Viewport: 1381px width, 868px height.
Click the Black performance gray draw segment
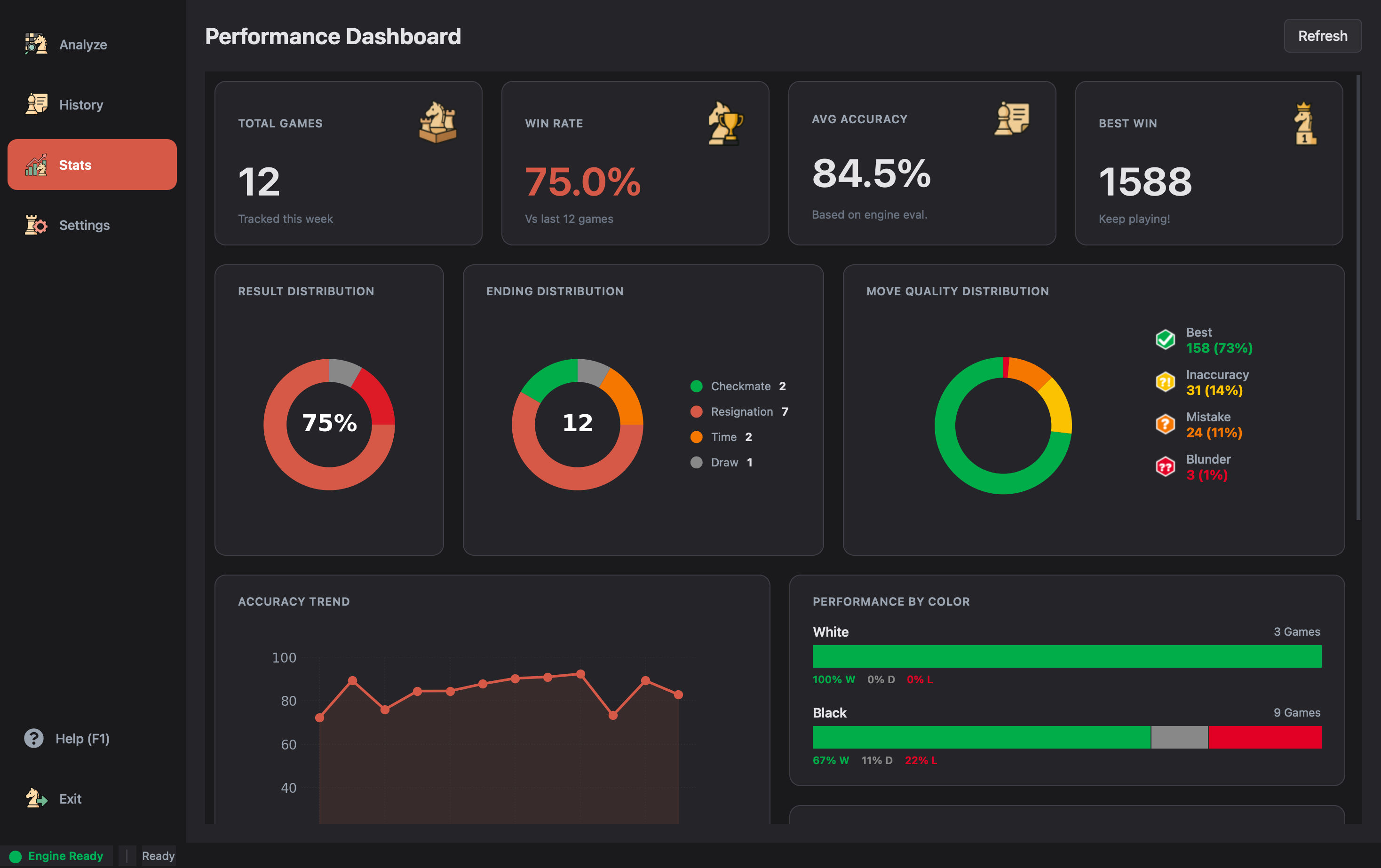tap(1179, 737)
